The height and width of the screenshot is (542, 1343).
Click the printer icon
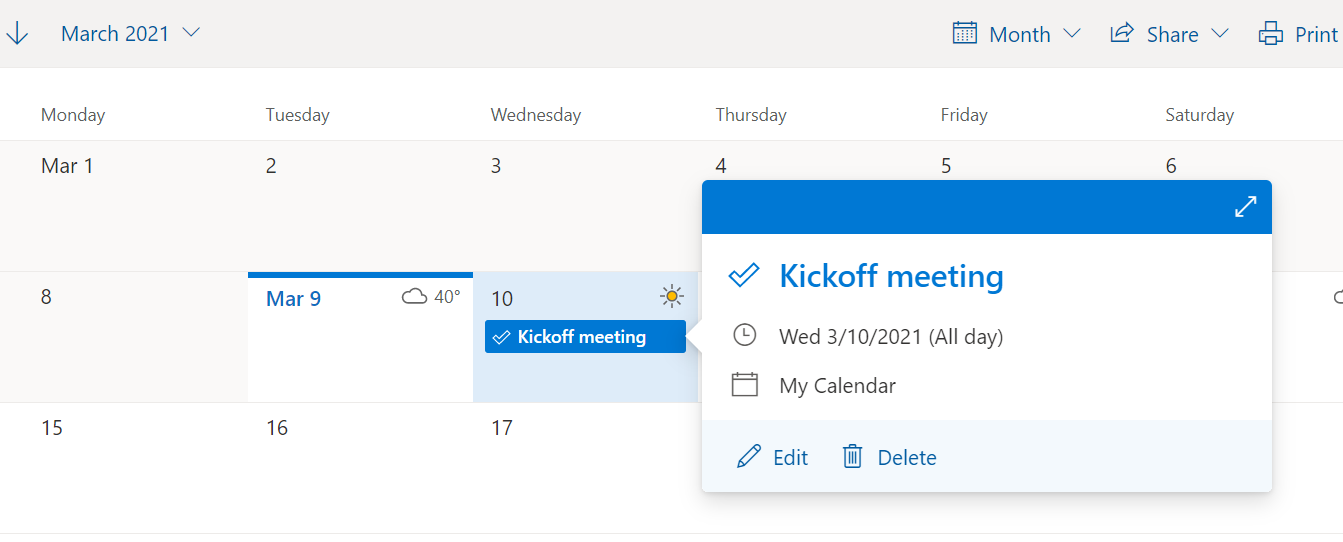tap(1270, 34)
